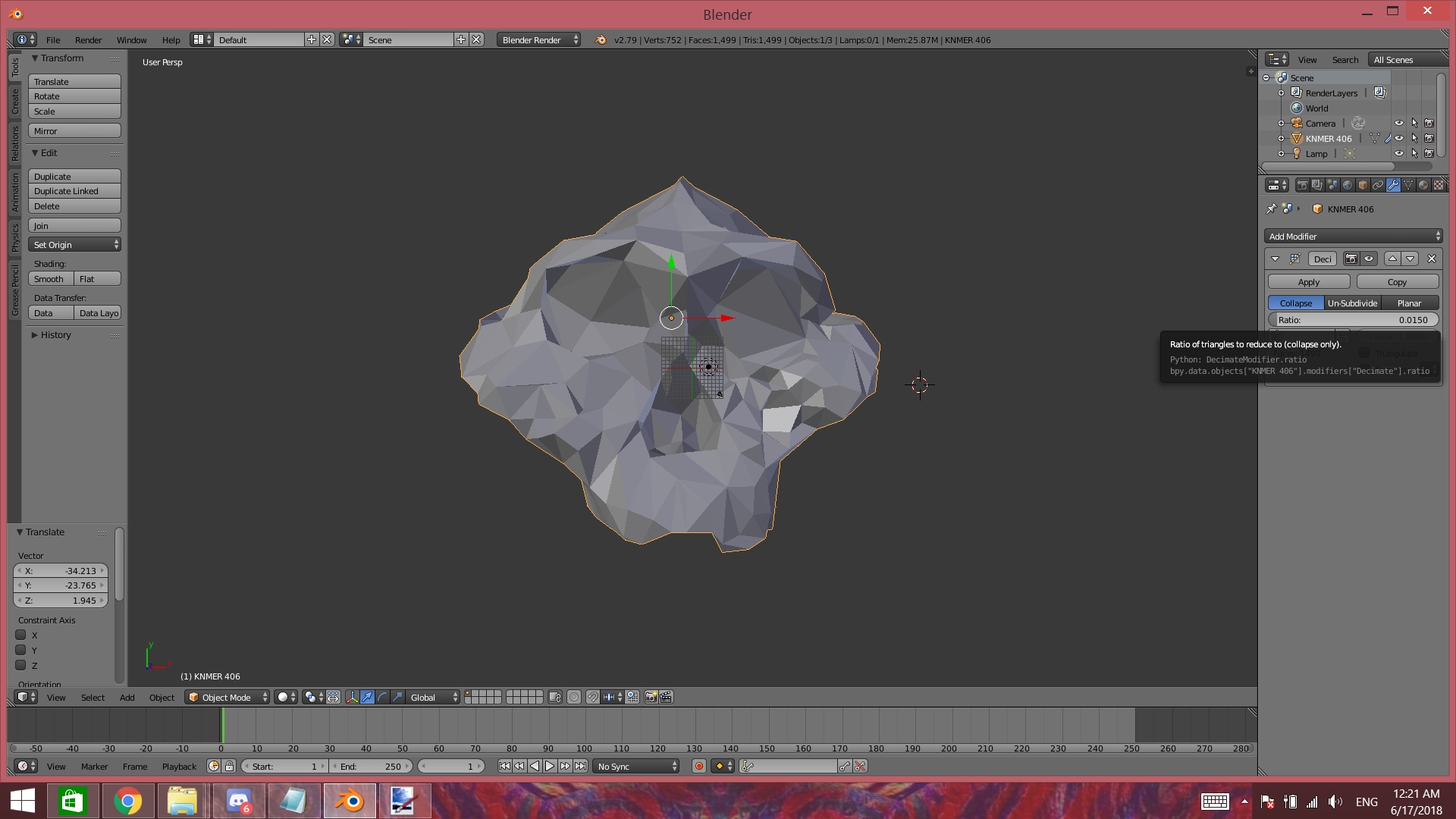Move the Decimate modifier down in the stack
The image size is (1456, 819).
click(x=1410, y=259)
